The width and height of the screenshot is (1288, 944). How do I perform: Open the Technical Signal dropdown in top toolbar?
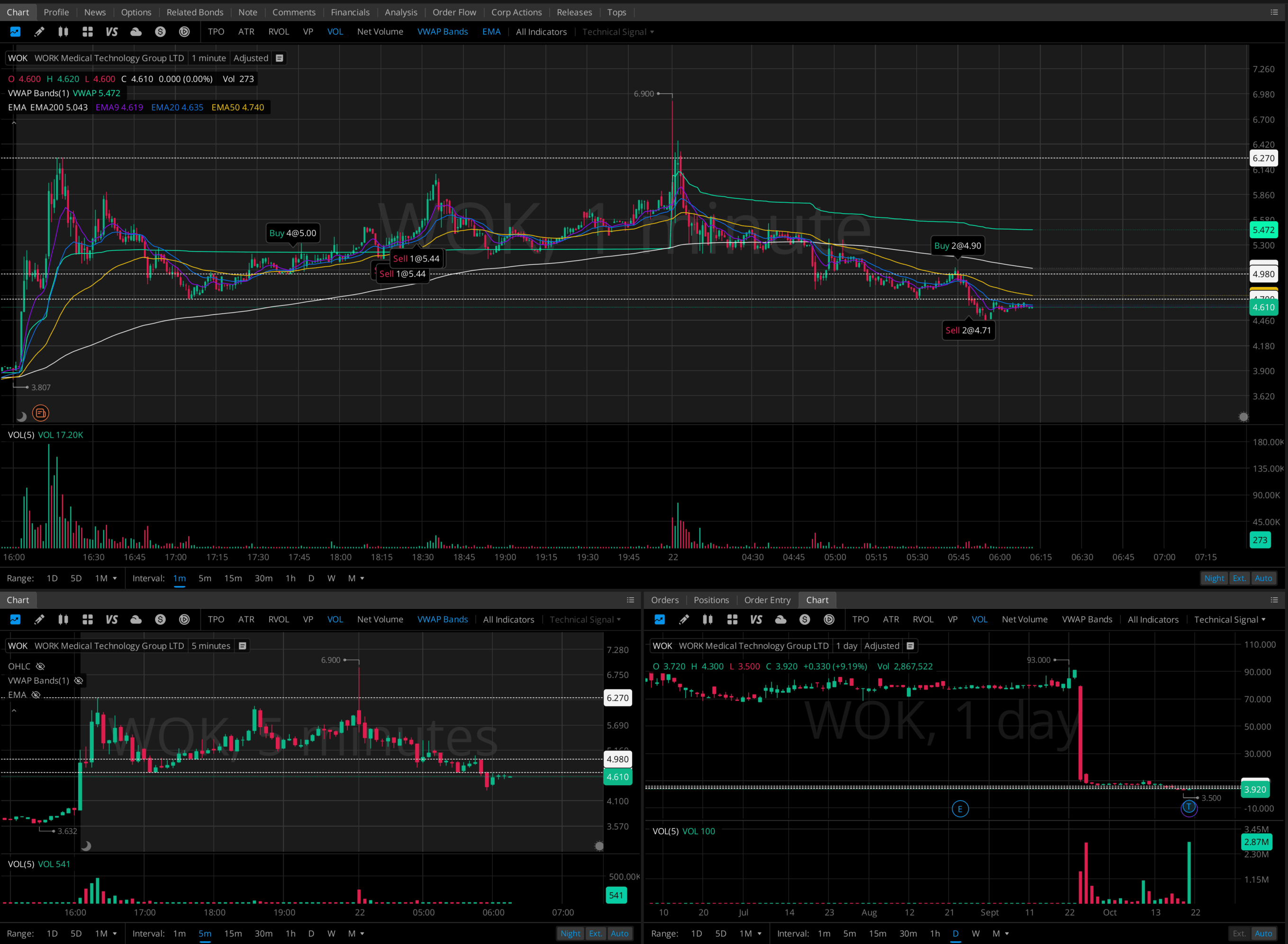pos(618,32)
